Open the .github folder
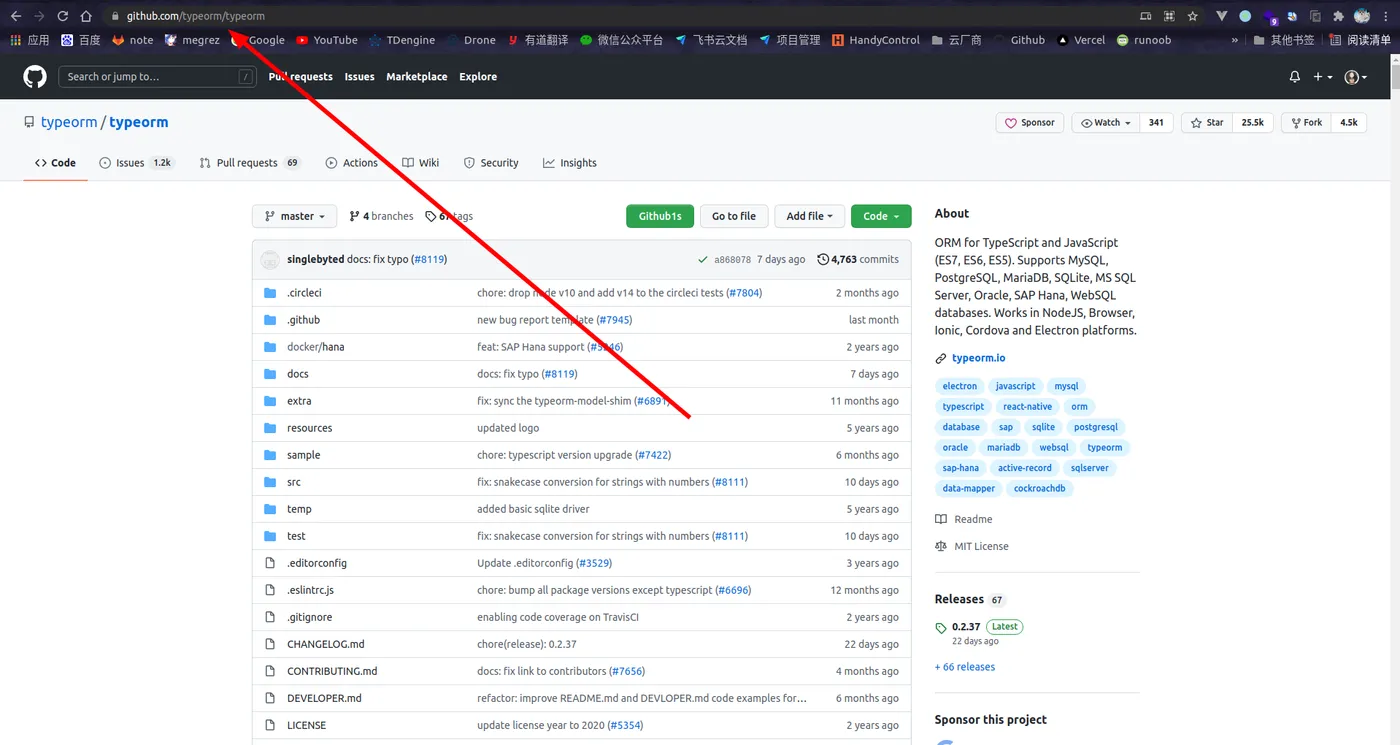Viewport: 1400px width, 745px height. [303, 320]
